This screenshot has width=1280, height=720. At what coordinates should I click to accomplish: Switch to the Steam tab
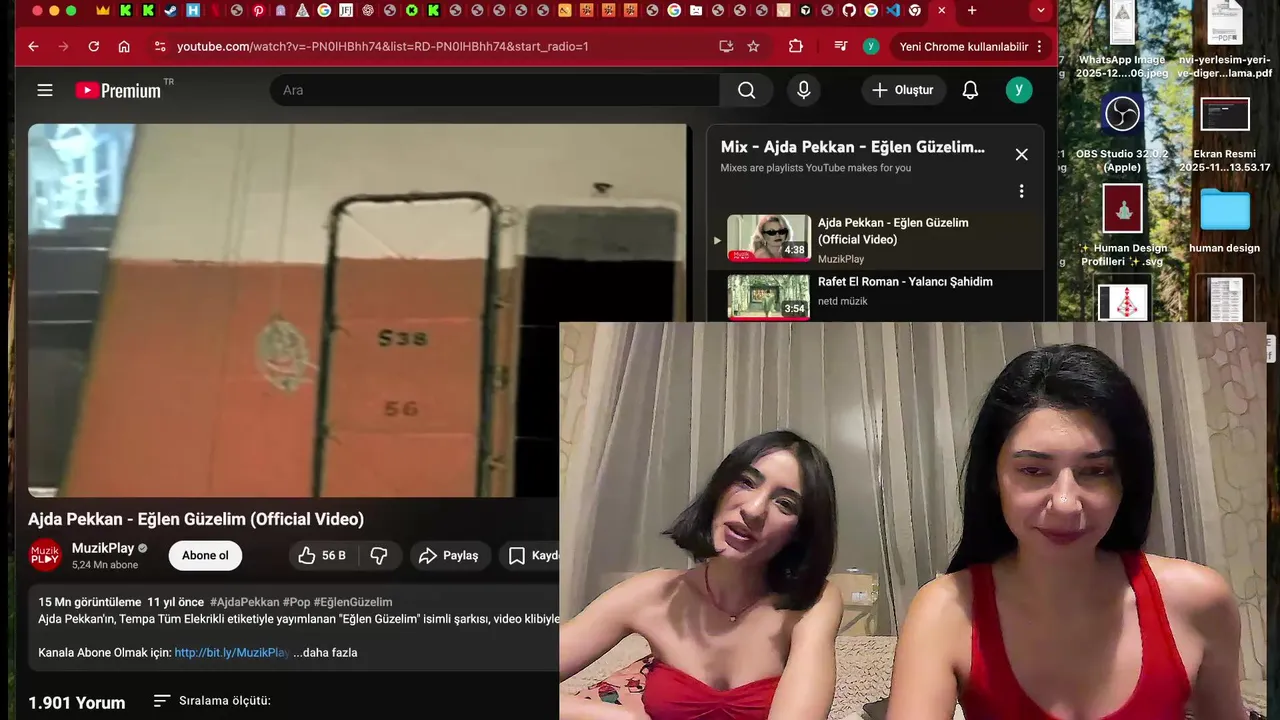[x=170, y=10]
